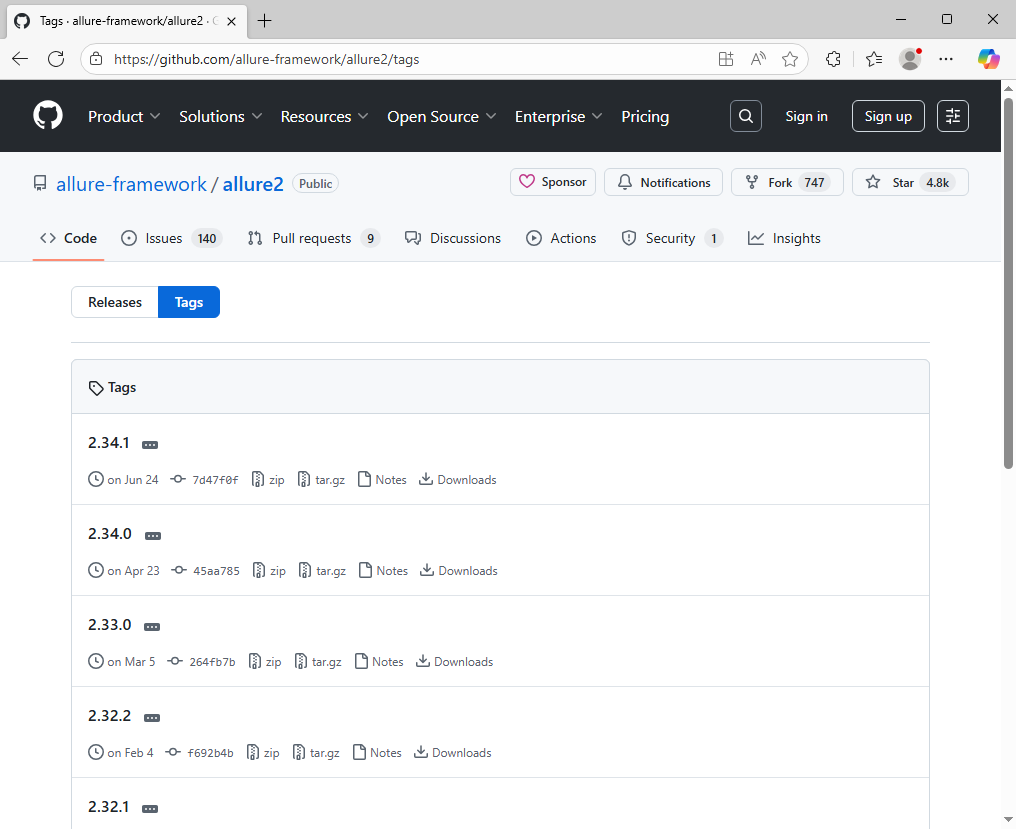This screenshot has width=1016, height=829.
Task: Click the Sign up button
Action: [888, 116]
